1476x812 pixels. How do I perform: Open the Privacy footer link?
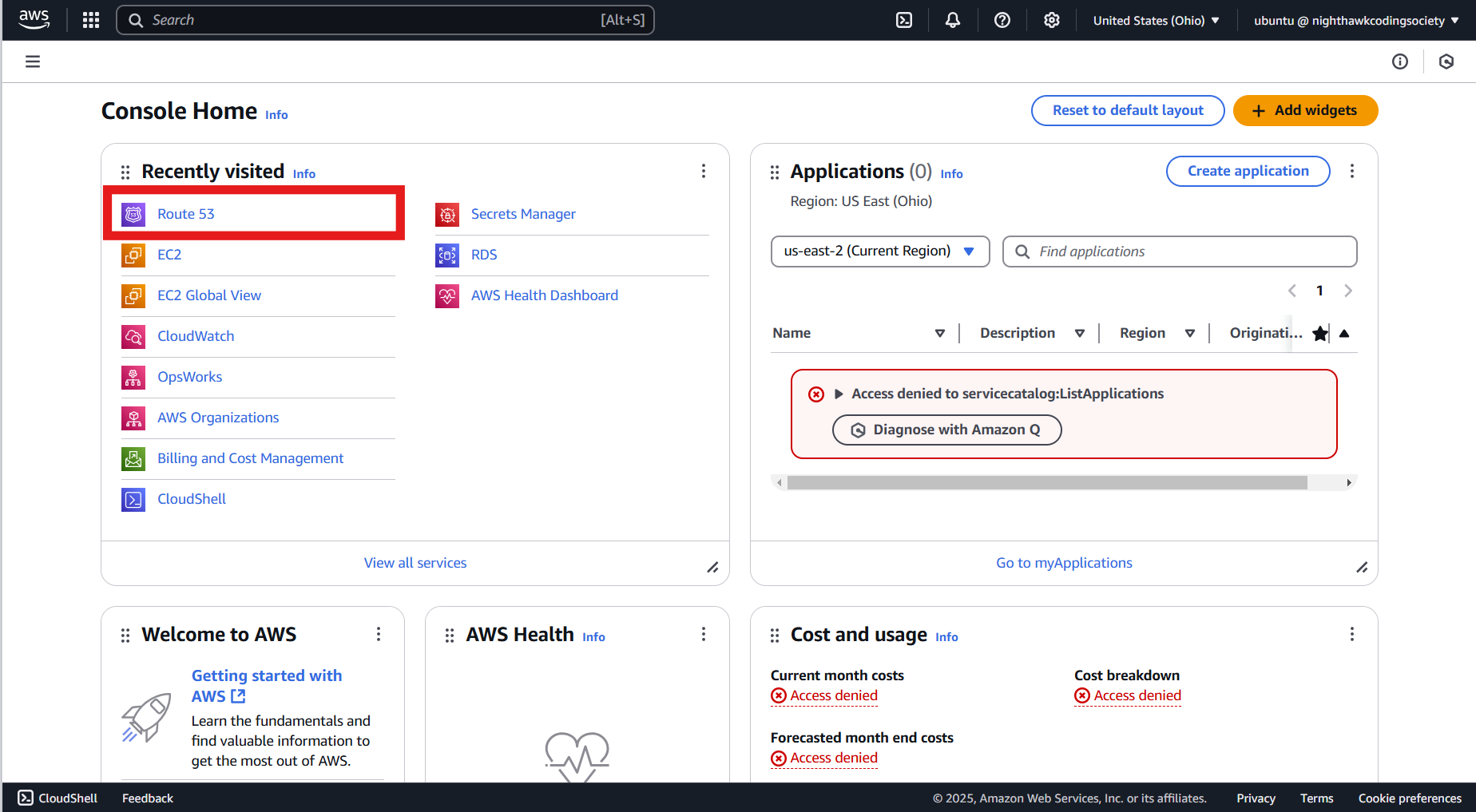tap(1256, 798)
